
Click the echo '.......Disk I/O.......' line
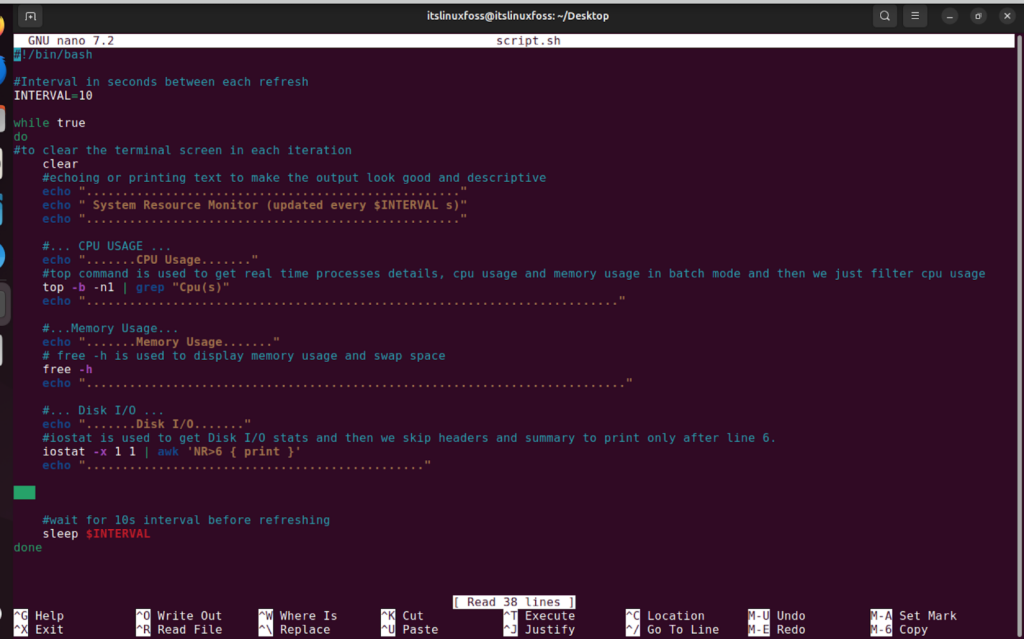coord(147,424)
